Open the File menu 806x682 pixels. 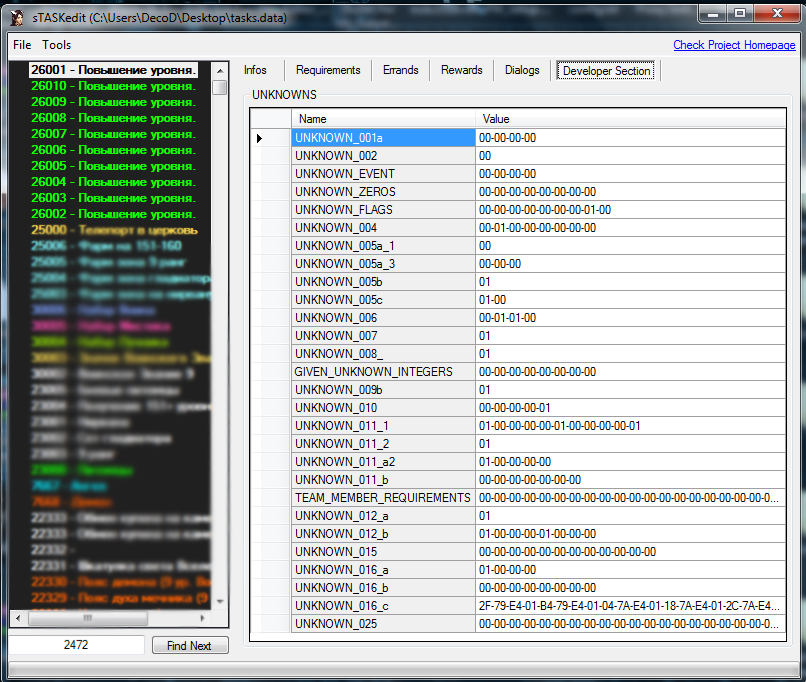tap(22, 45)
